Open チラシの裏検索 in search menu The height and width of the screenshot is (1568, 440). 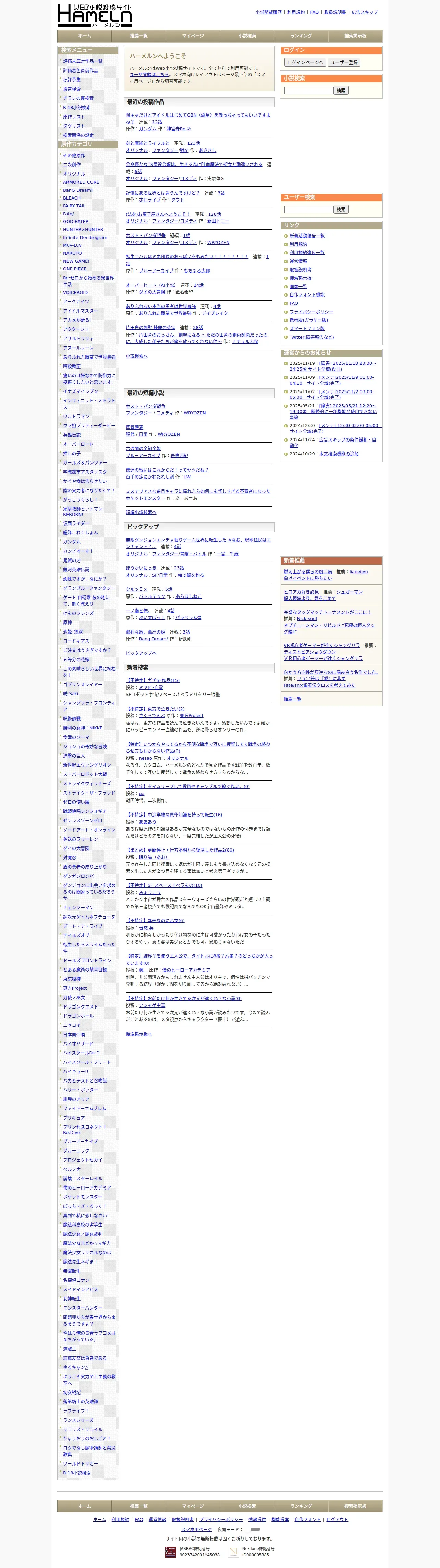[x=78, y=98]
